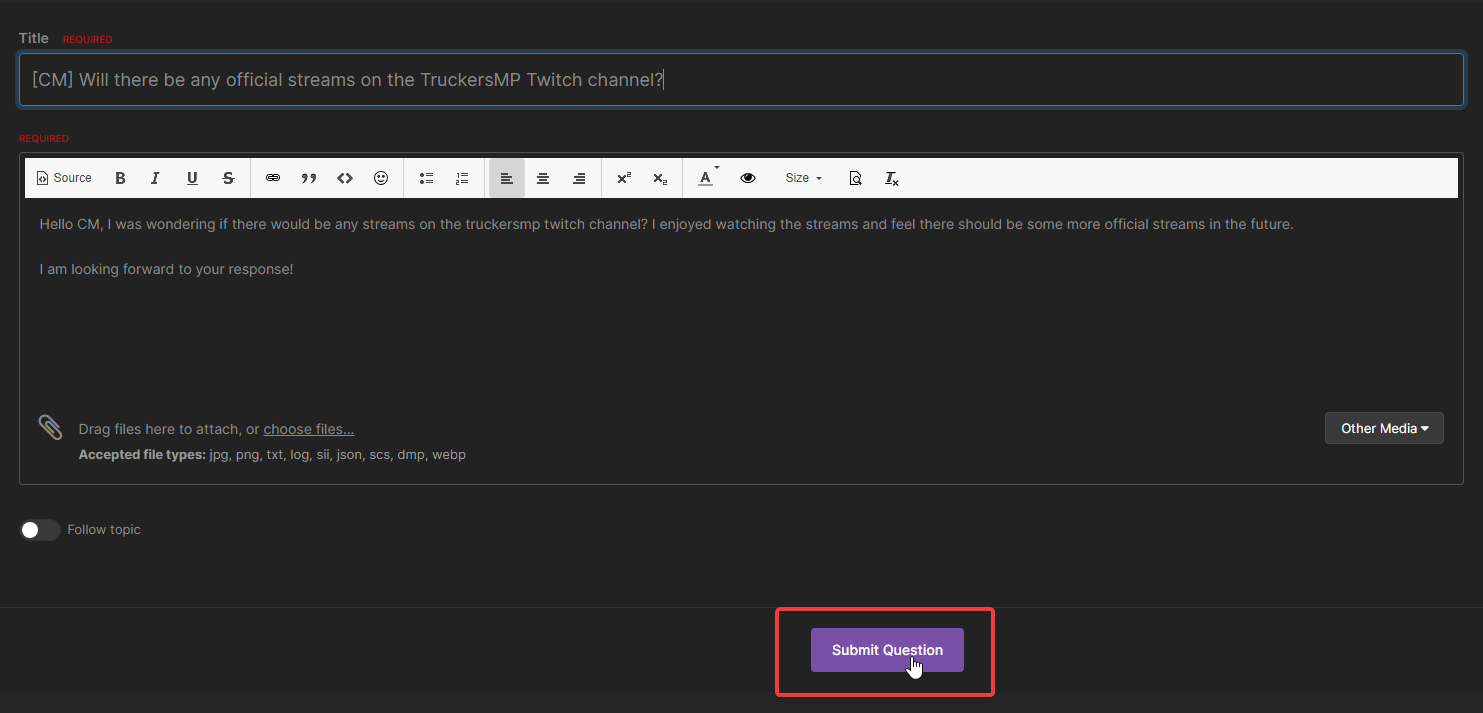
Task: Switch to Source editing mode
Action: [x=63, y=177]
